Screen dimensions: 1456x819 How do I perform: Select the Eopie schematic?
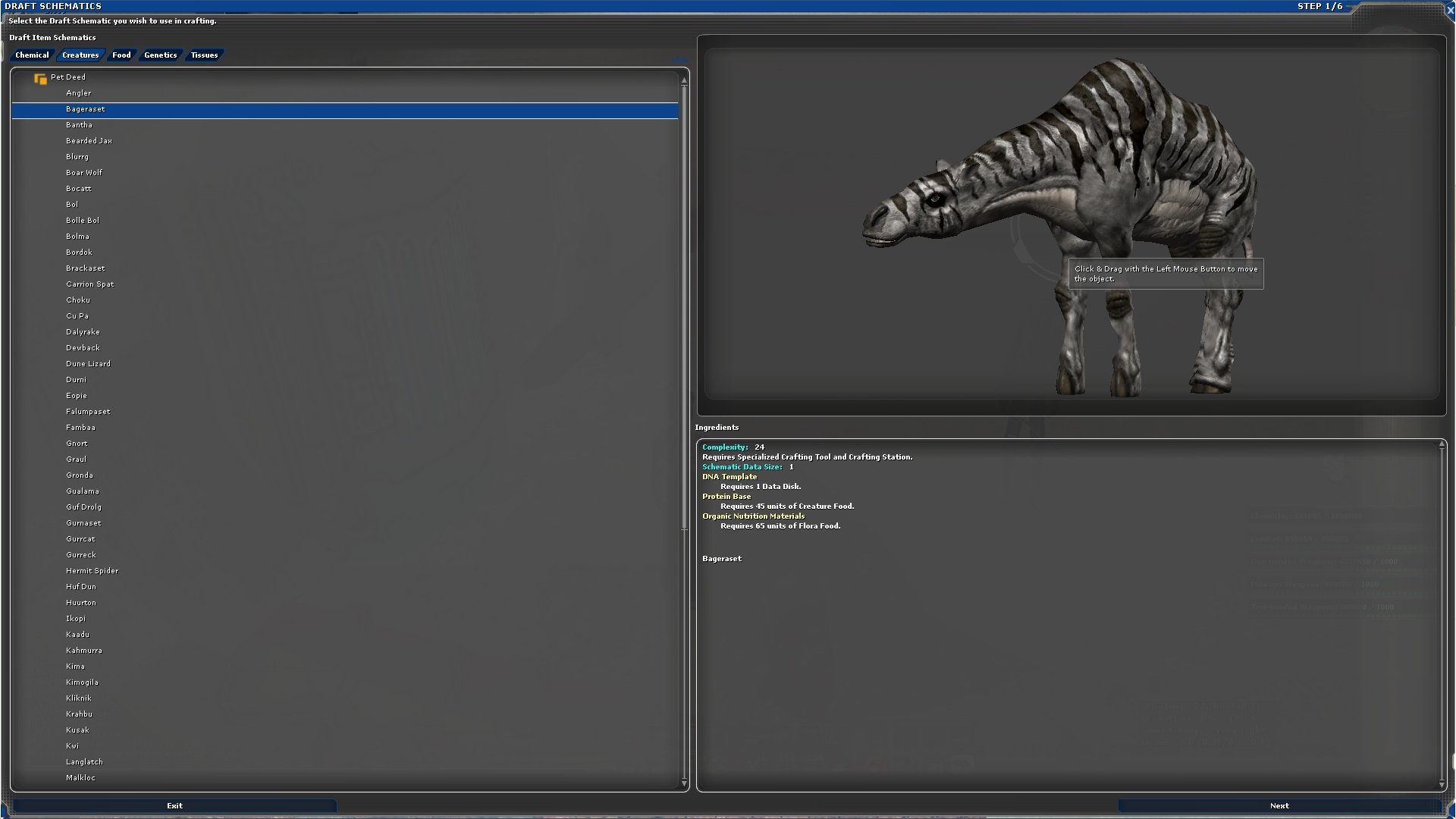pyautogui.click(x=76, y=396)
